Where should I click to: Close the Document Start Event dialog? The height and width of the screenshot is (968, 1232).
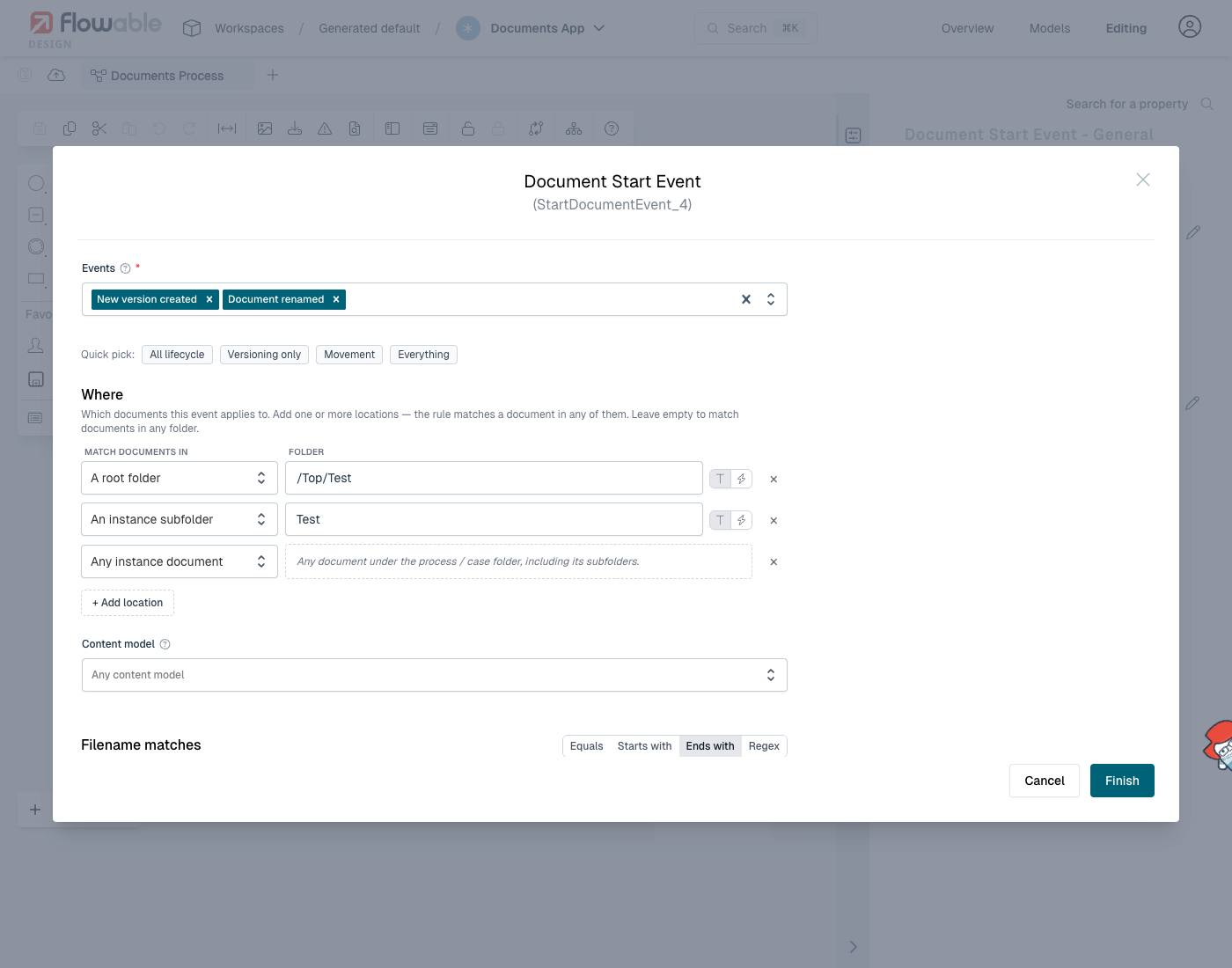(x=1143, y=180)
